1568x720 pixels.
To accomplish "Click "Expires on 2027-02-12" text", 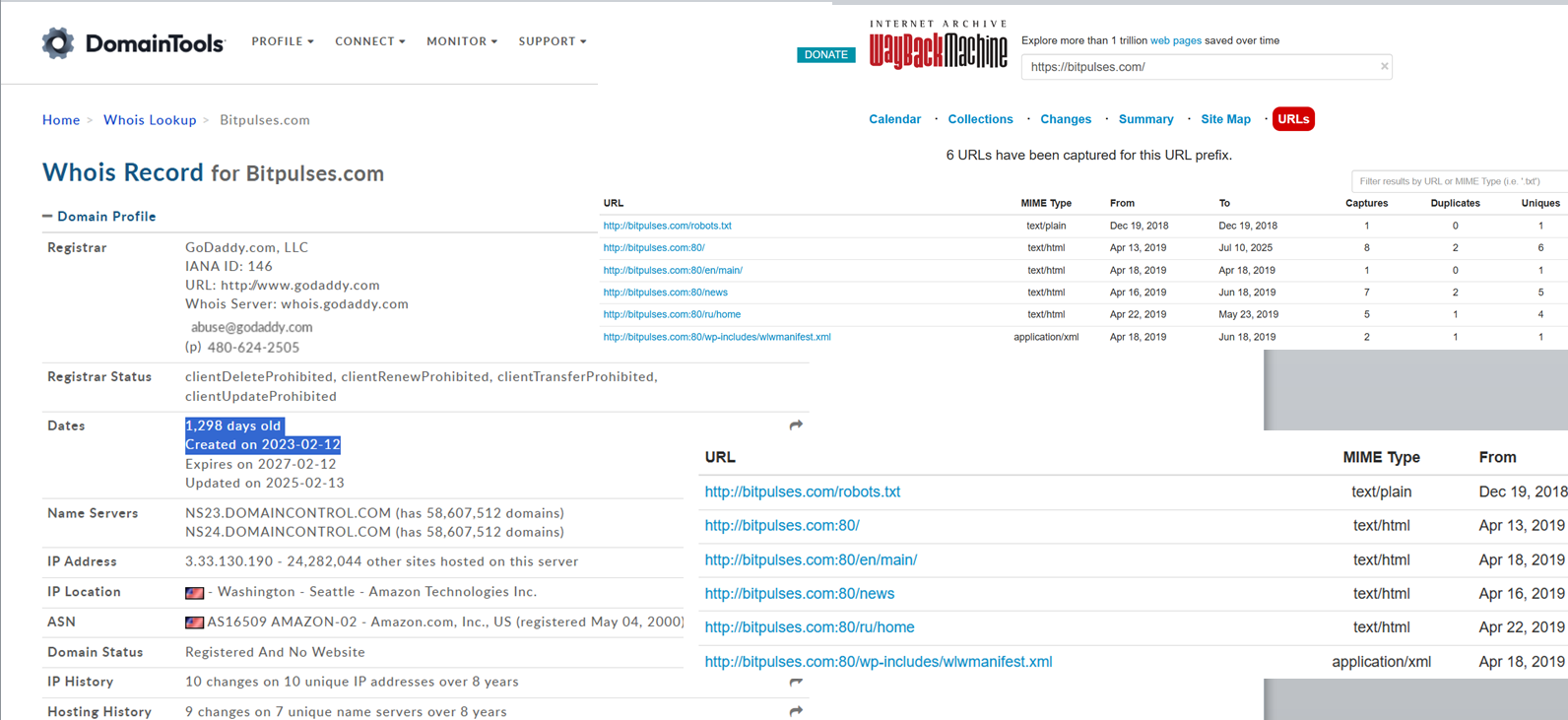I will point(261,464).
